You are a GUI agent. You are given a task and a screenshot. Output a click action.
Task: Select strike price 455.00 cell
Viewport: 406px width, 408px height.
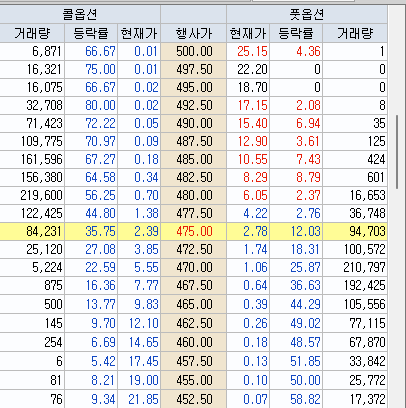click(x=194, y=380)
